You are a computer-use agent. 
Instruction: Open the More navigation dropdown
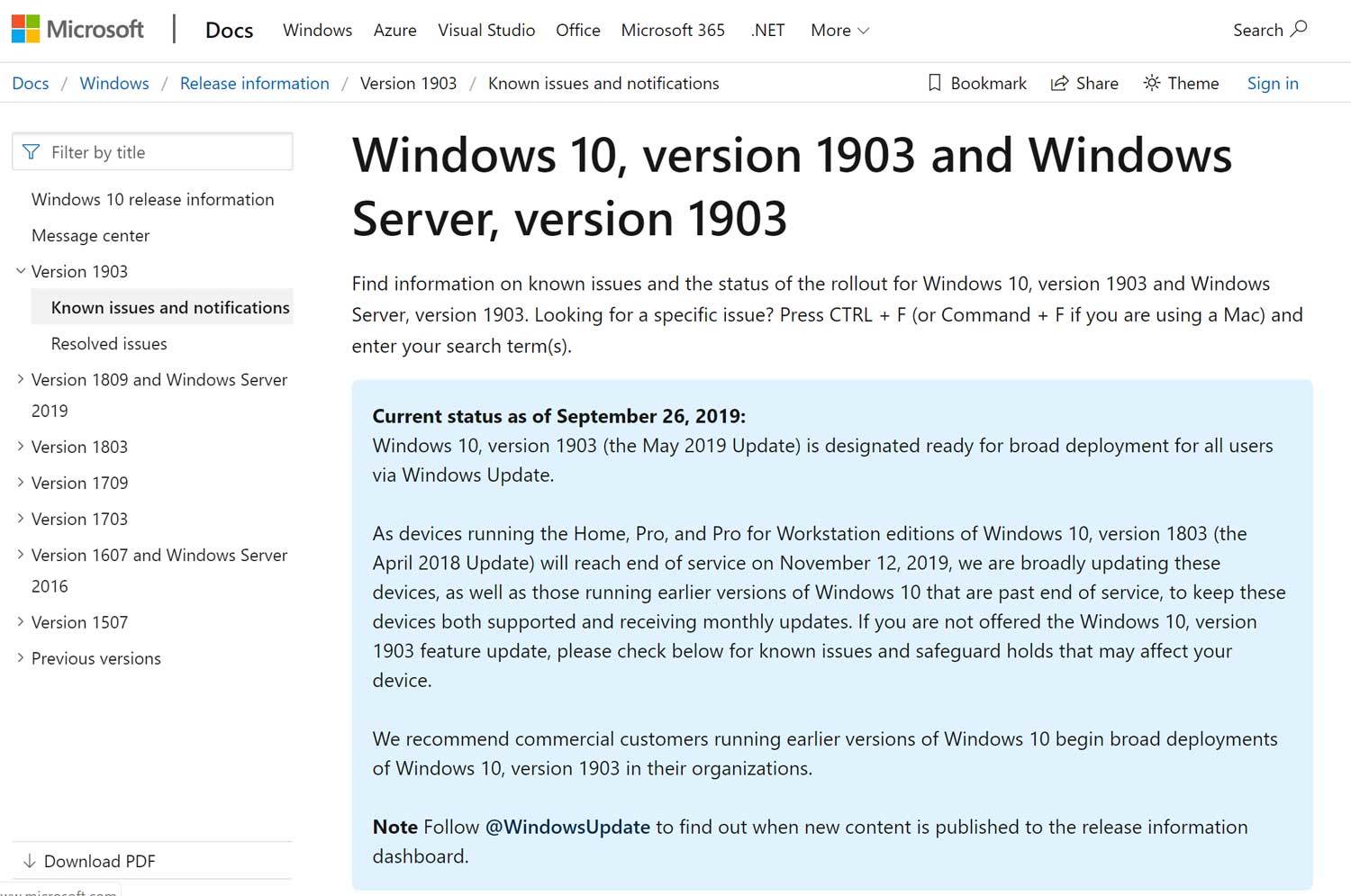pyautogui.click(x=838, y=30)
